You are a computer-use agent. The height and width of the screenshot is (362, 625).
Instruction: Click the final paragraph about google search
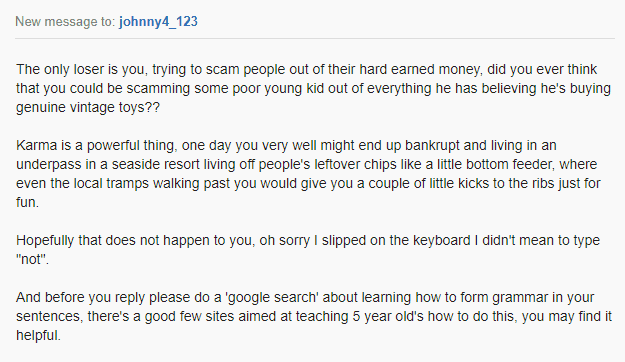click(314, 316)
